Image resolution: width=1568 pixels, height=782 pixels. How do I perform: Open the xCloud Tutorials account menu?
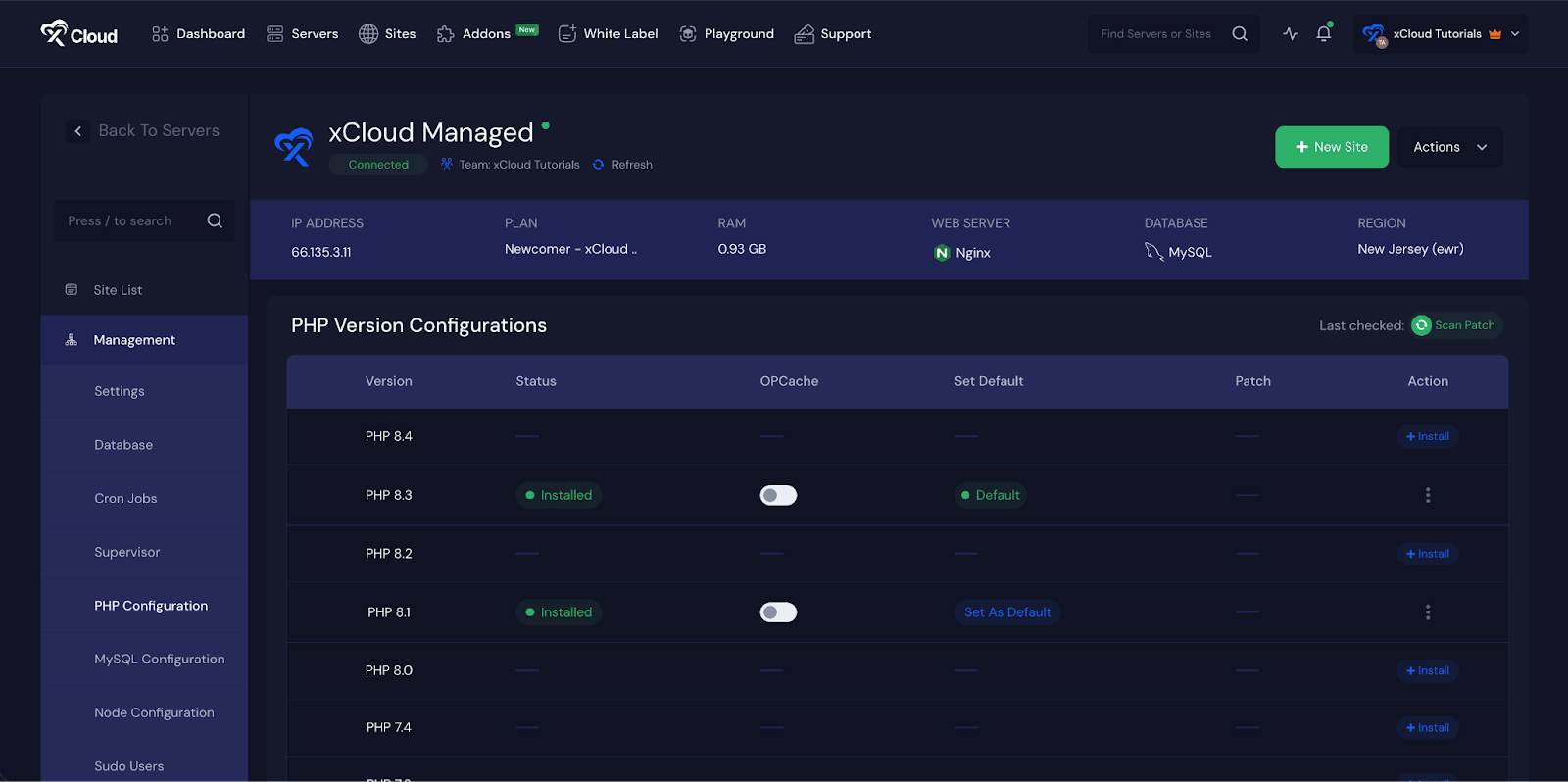(x=1441, y=34)
